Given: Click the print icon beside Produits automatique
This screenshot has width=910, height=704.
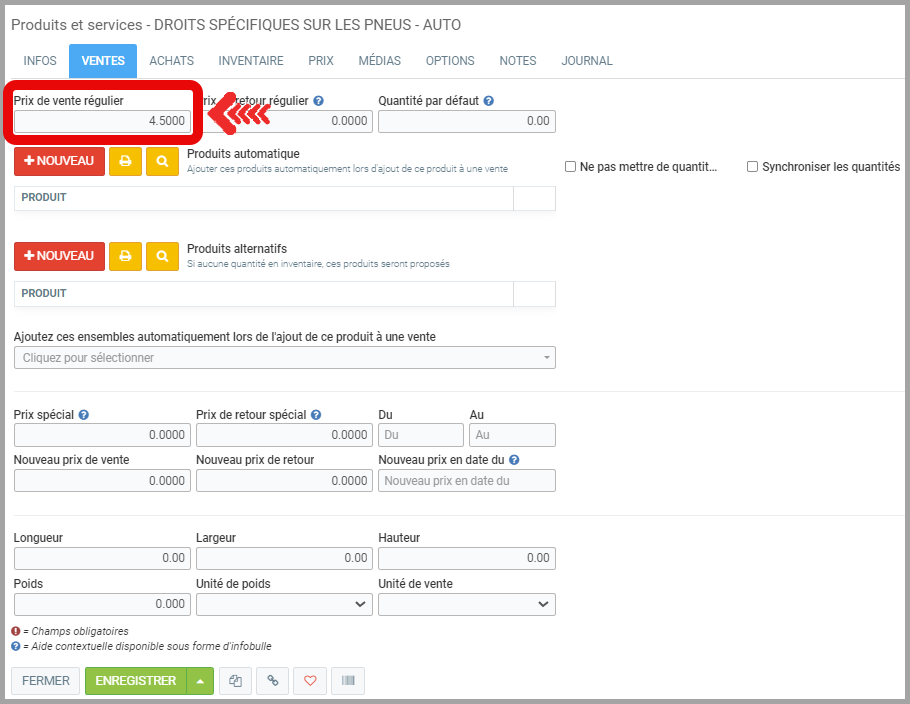Looking at the screenshot, I should [x=125, y=161].
